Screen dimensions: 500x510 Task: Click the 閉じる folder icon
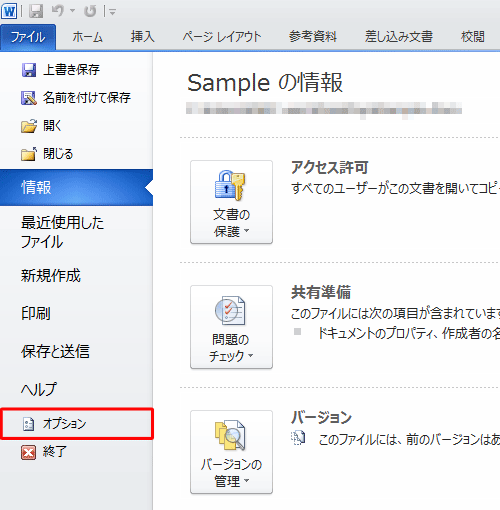29,154
